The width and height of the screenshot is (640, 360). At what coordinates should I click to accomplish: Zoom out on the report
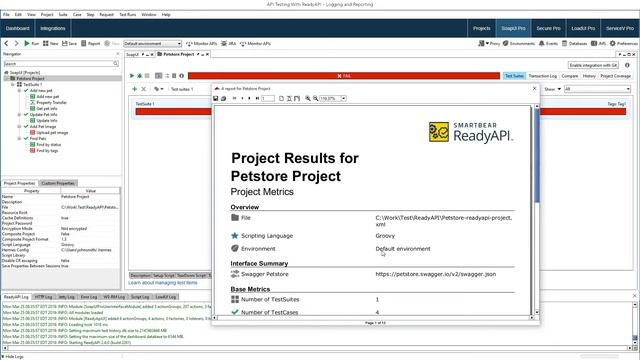pos(316,98)
